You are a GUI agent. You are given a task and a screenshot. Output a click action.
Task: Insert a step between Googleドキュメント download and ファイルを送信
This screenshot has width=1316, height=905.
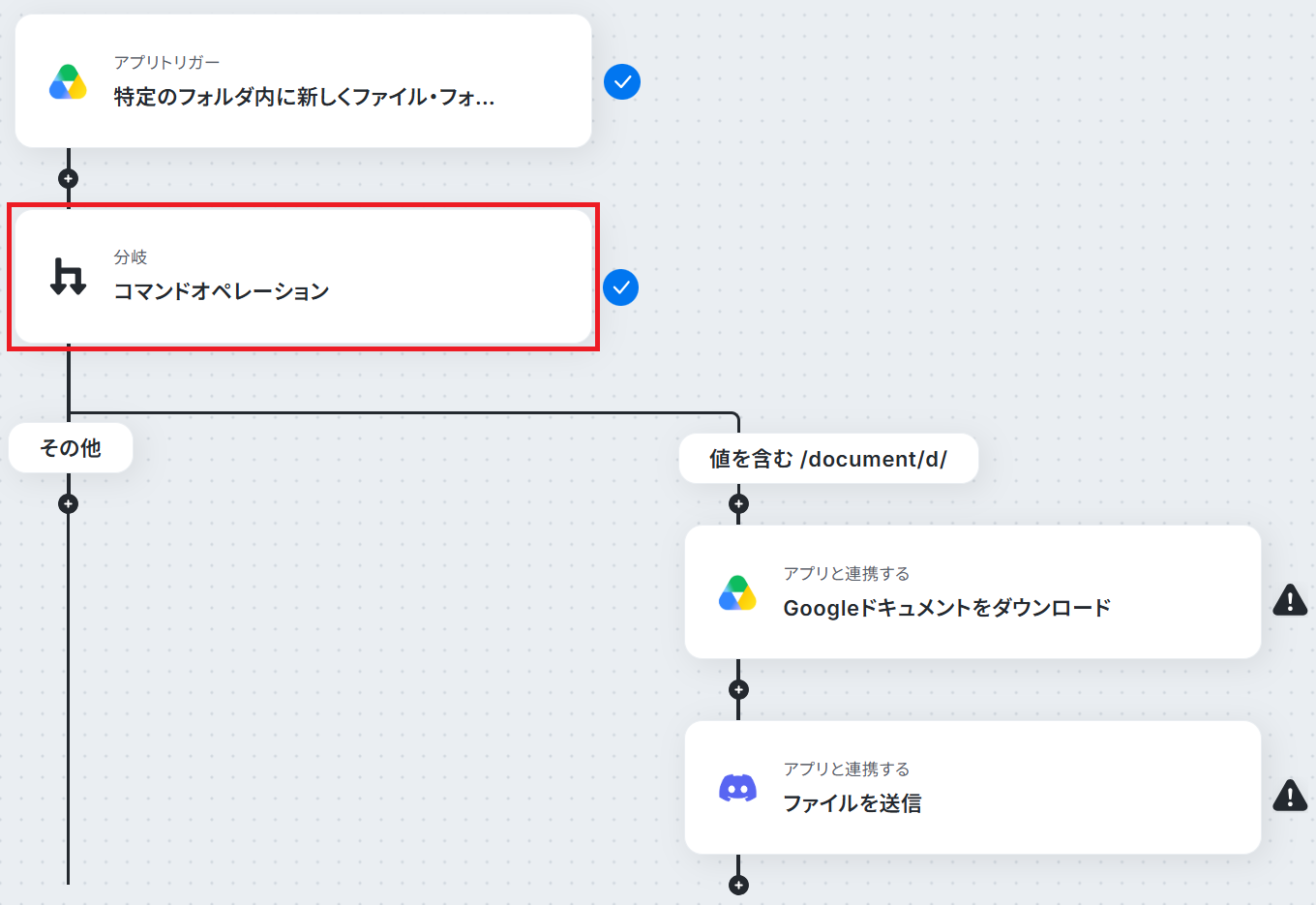[x=738, y=689]
